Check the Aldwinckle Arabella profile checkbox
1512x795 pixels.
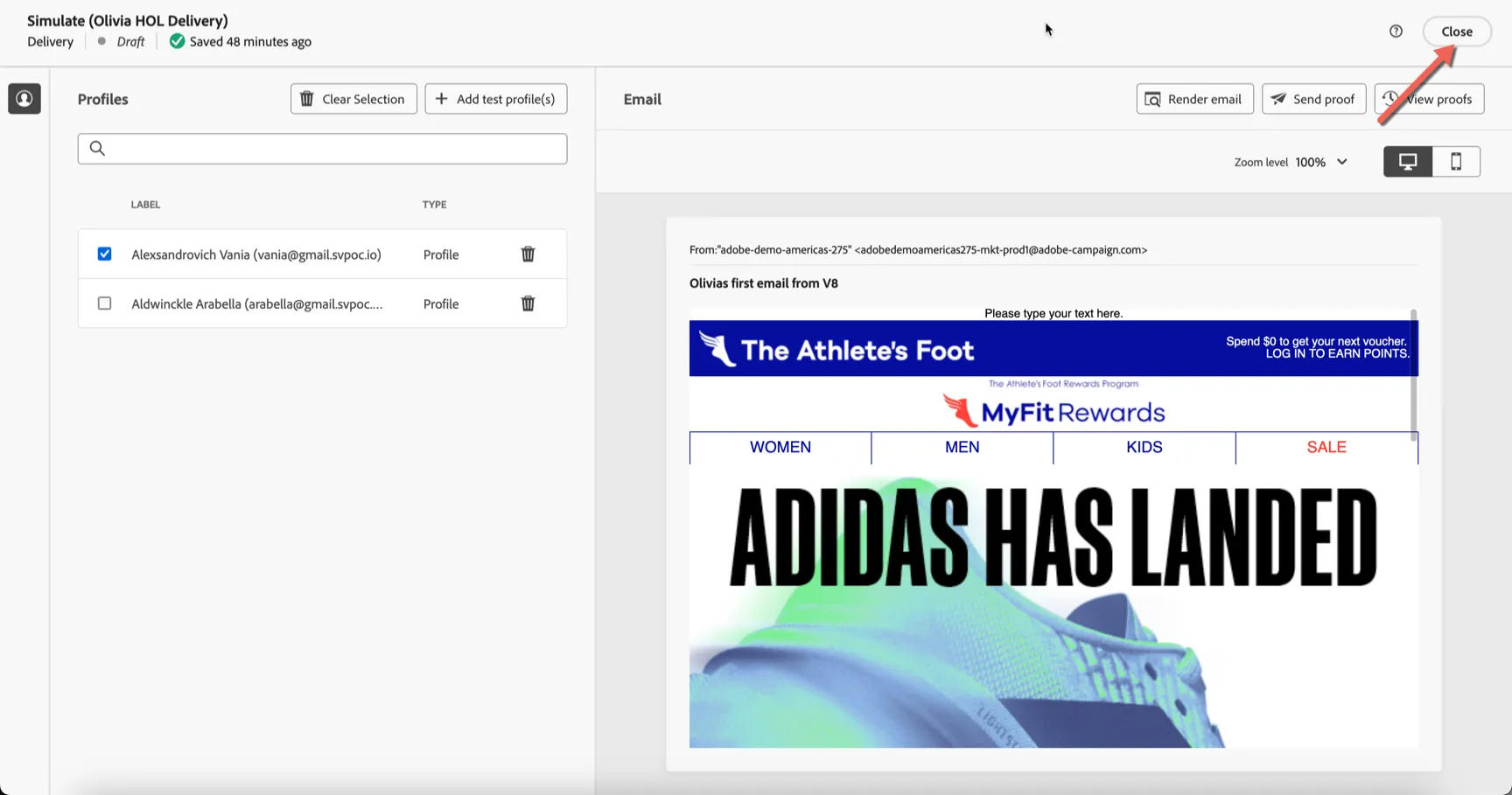[x=104, y=303]
